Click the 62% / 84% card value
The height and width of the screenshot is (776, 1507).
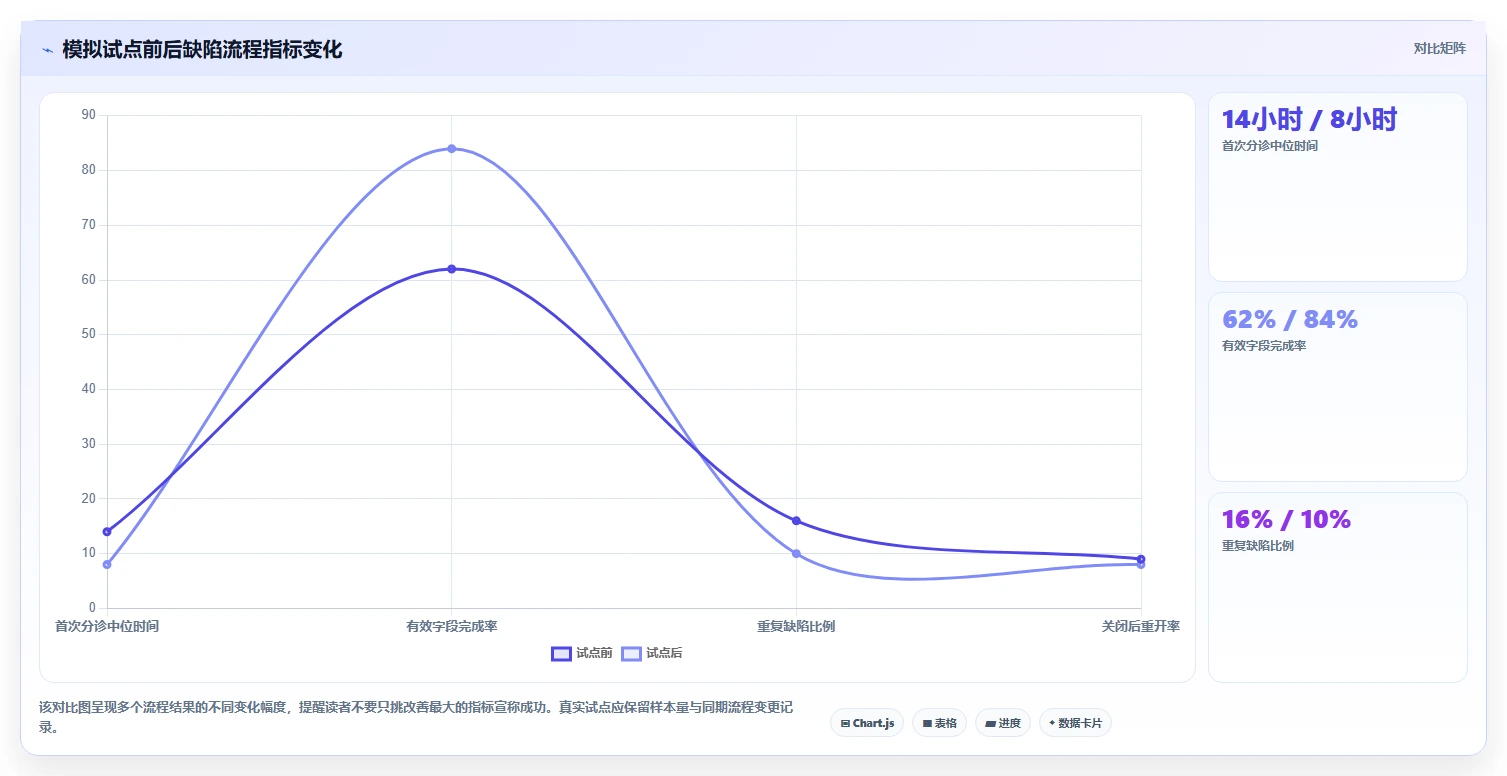coord(1290,319)
